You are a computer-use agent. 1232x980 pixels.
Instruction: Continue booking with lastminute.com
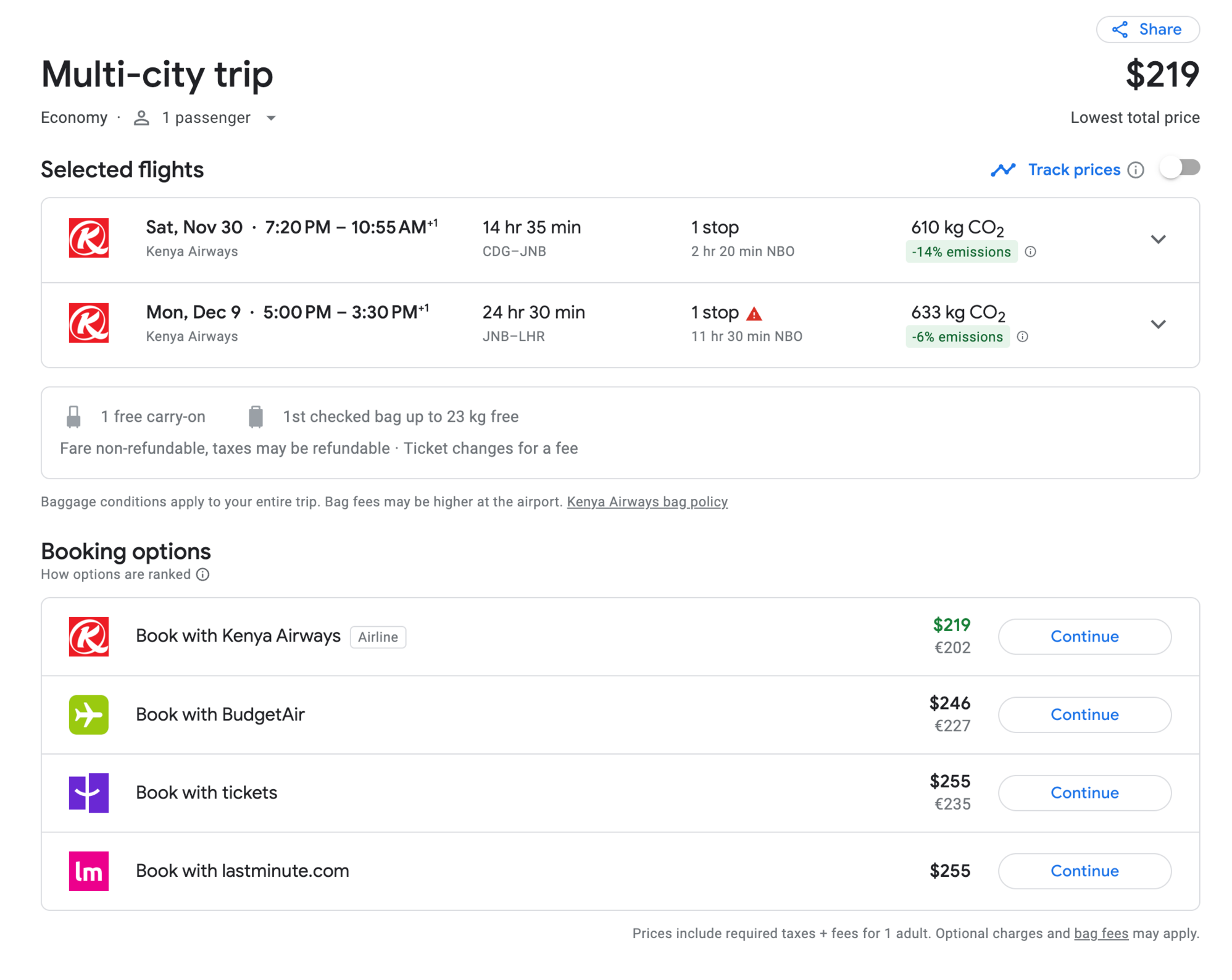(1084, 871)
